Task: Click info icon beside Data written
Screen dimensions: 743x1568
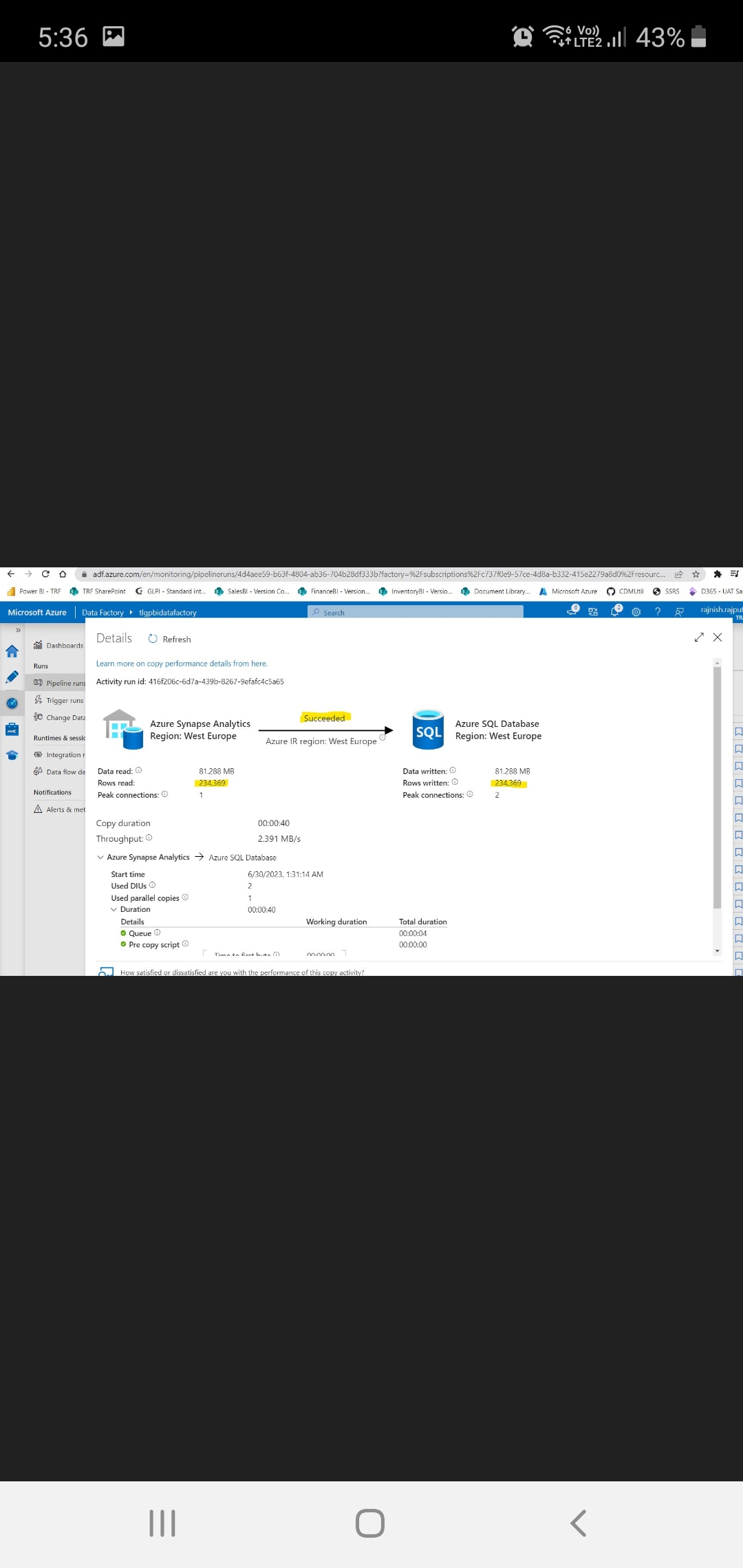Action: pyautogui.click(x=453, y=770)
